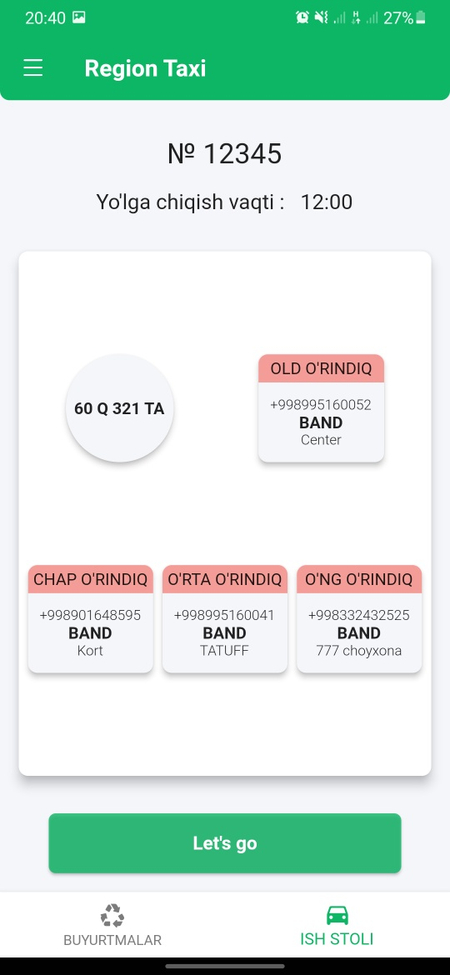Tap the muted sound status icon
The width and height of the screenshot is (450, 975).
(321, 17)
